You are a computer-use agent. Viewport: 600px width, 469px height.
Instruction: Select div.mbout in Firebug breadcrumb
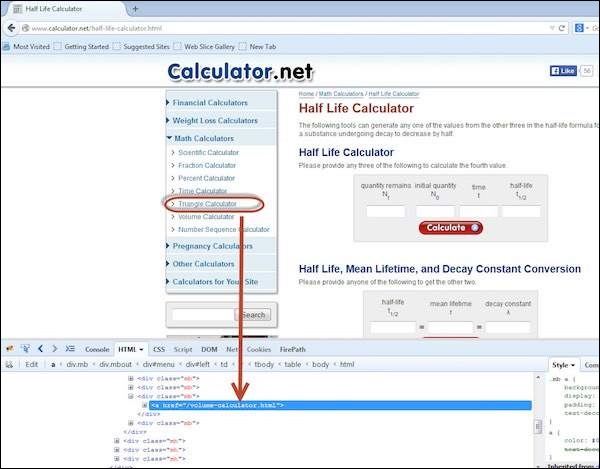[115, 365]
